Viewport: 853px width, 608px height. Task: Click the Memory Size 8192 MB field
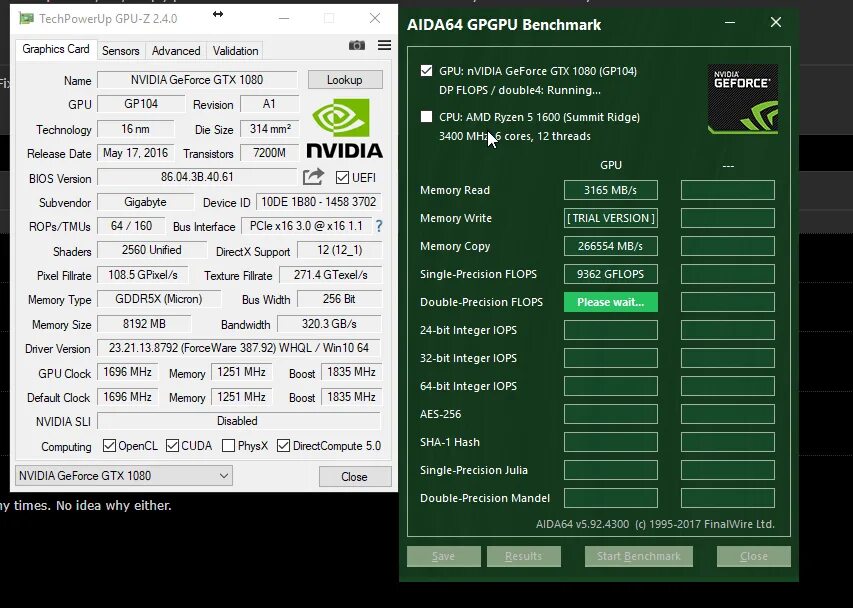pos(144,324)
